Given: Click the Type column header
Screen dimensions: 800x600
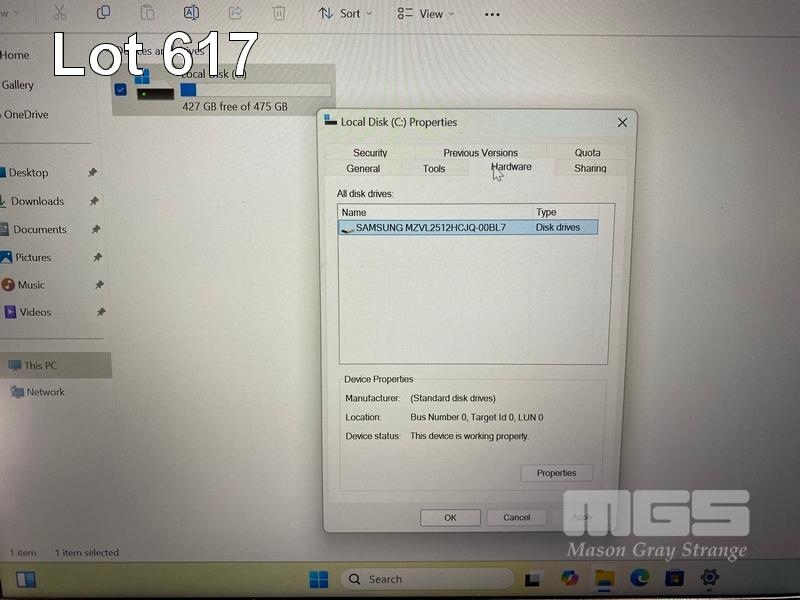Looking at the screenshot, I should pyautogui.click(x=565, y=212).
